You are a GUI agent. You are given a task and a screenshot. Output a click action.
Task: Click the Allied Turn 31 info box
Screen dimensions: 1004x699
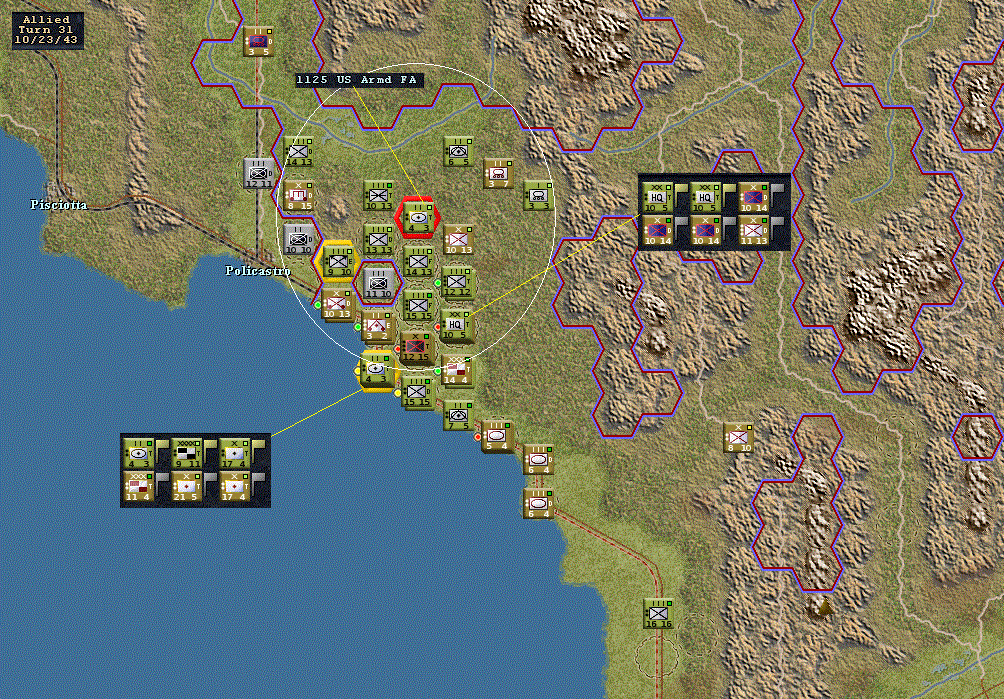47,30
